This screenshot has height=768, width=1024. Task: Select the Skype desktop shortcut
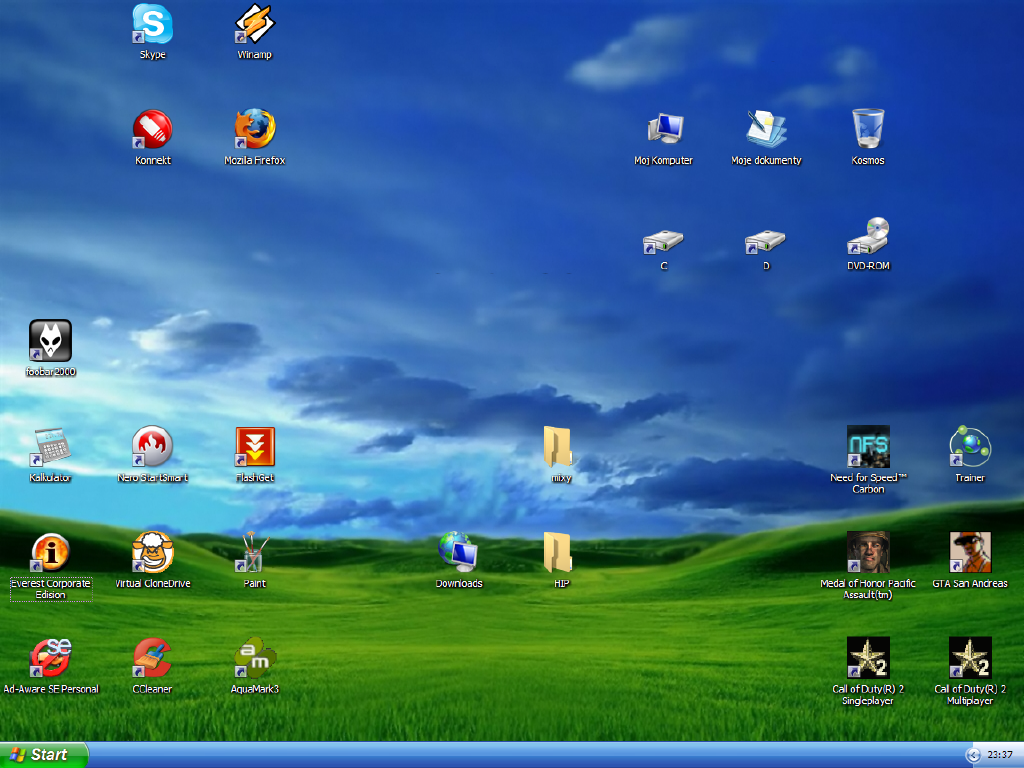click(152, 24)
